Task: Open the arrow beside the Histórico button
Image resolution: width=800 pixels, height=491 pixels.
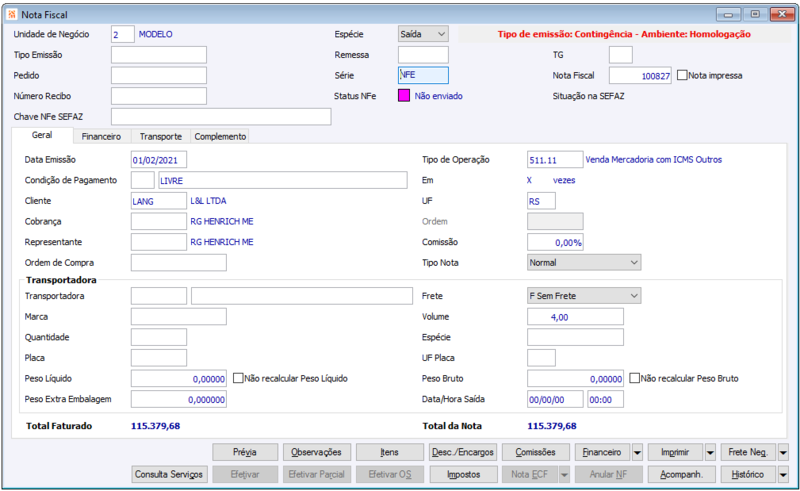Action: pyautogui.click(x=783, y=475)
